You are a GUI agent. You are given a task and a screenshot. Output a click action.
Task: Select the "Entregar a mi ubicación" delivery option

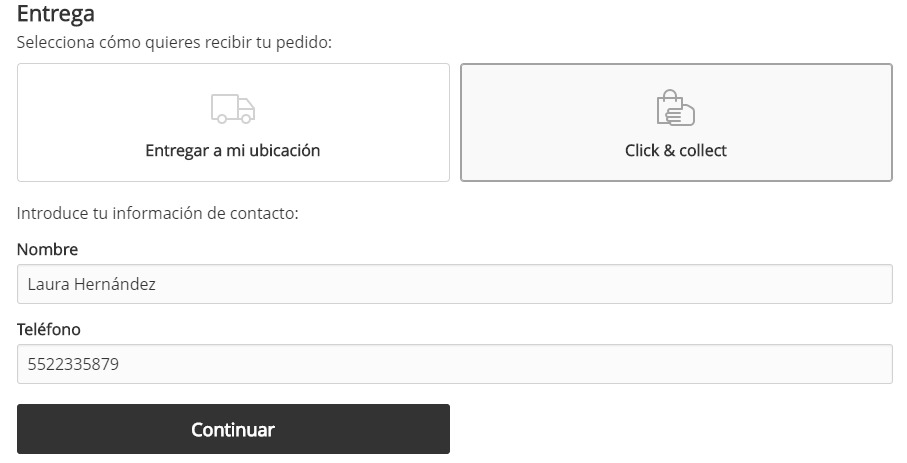233,123
